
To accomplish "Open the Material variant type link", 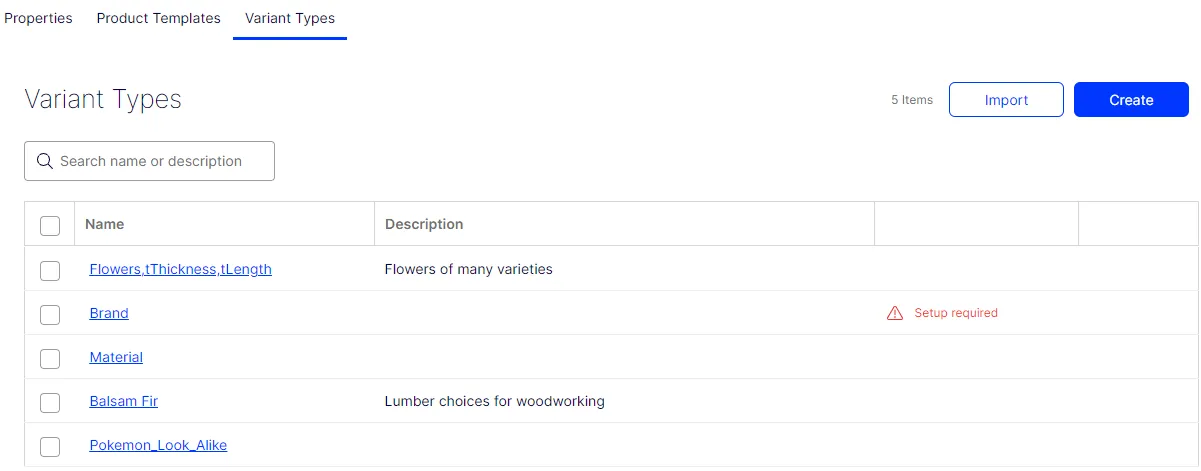I will click(116, 357).
